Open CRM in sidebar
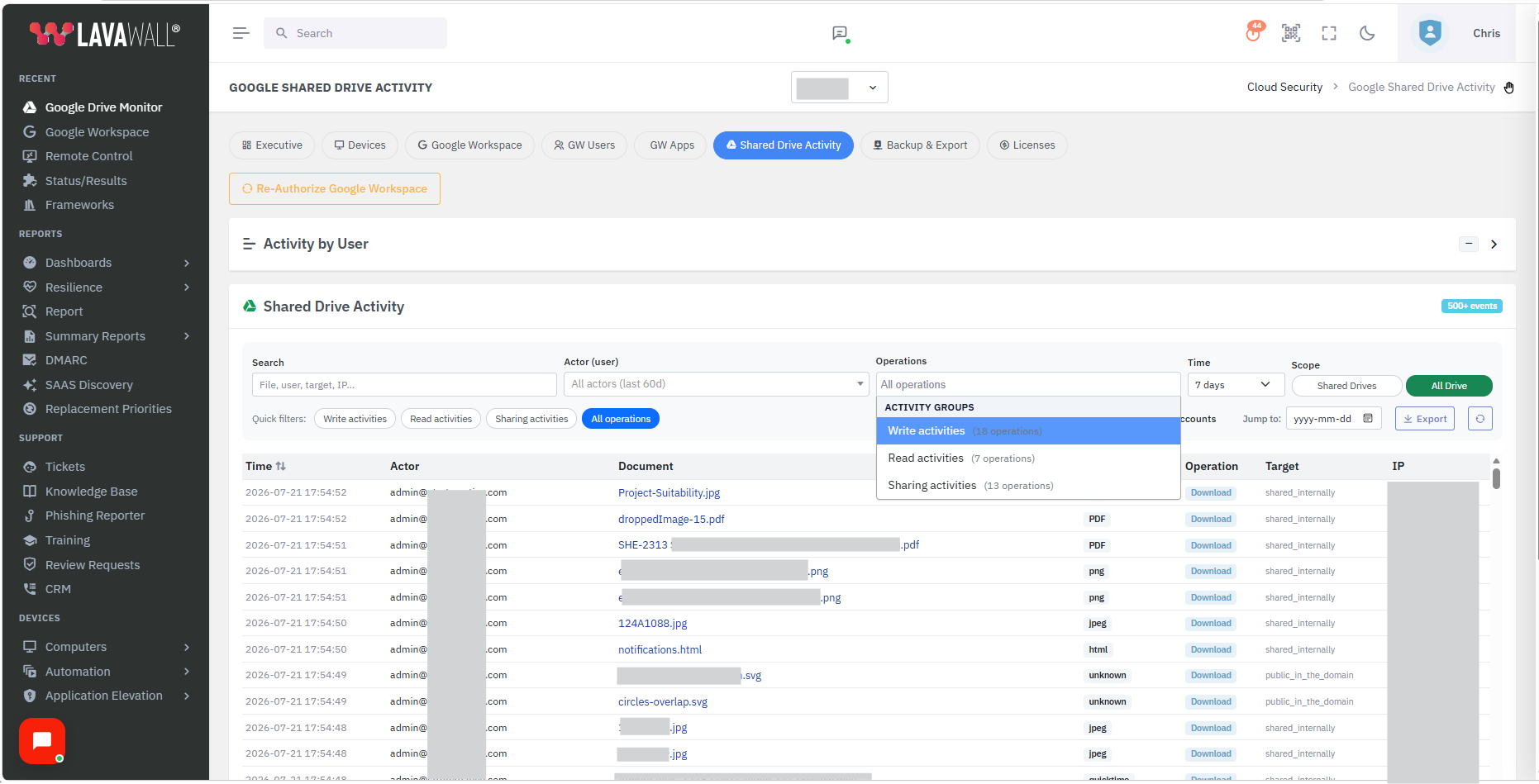This screenshot has width=1539, height=784. pyautogui.click(x=58, y=589)
